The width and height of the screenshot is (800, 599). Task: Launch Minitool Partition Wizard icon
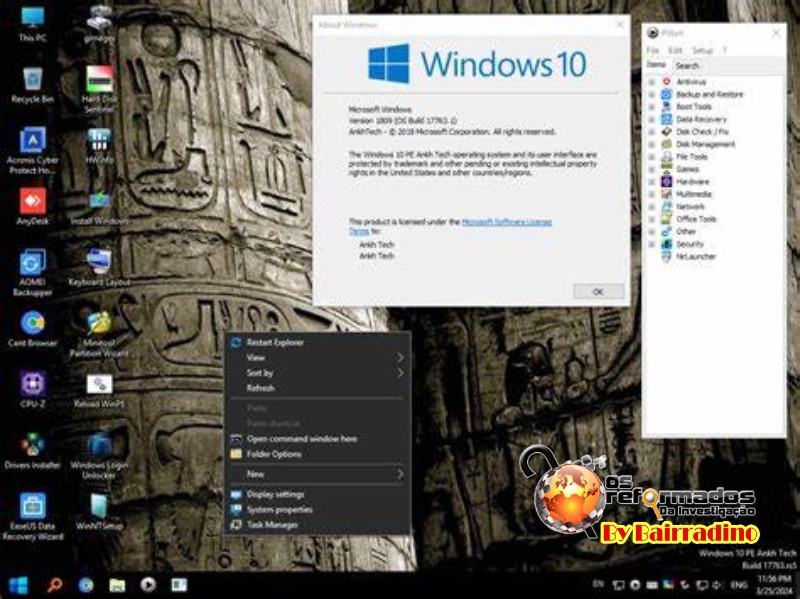click(x=99, y=333)
